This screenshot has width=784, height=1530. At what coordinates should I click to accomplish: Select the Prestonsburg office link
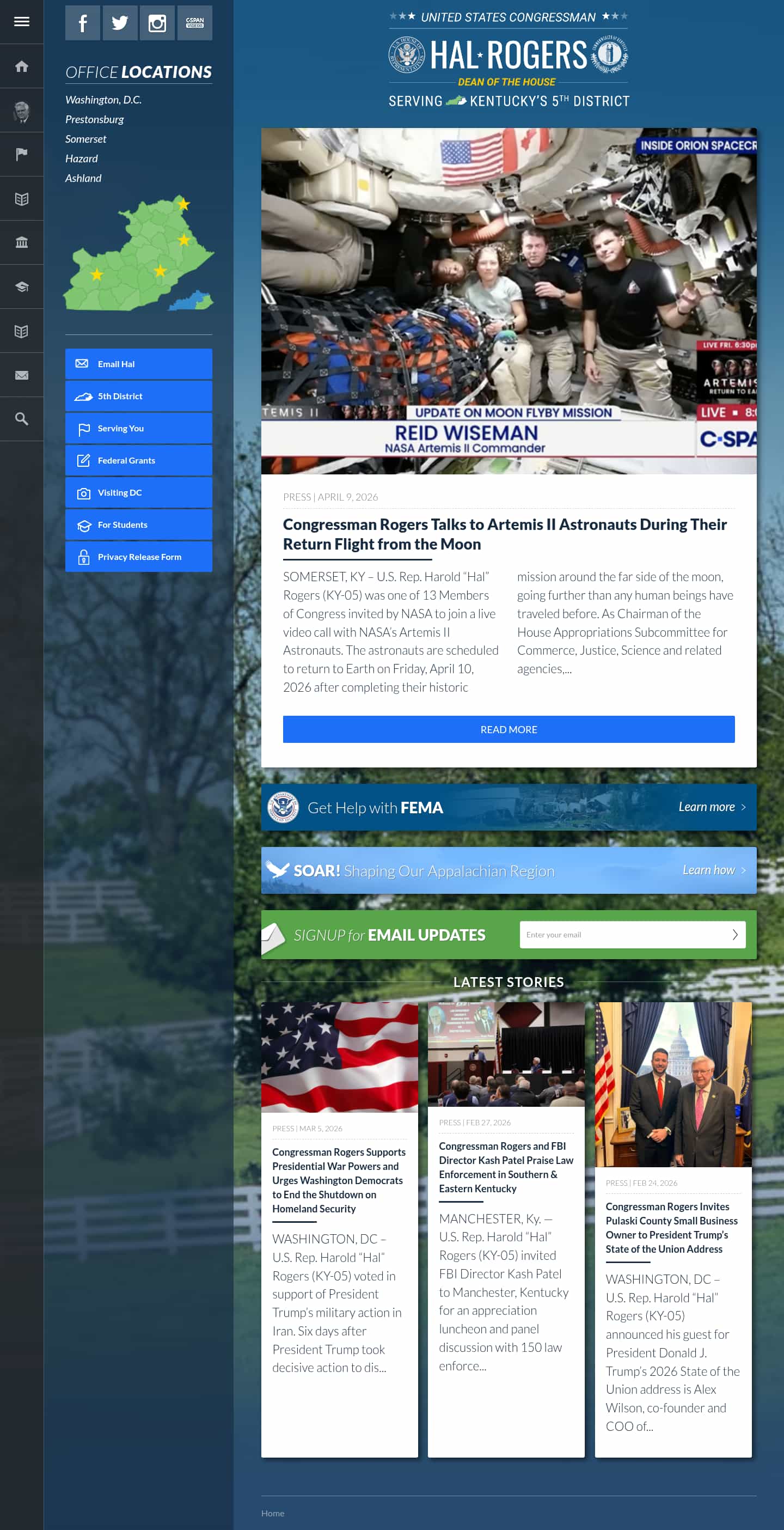coord(94,119)
